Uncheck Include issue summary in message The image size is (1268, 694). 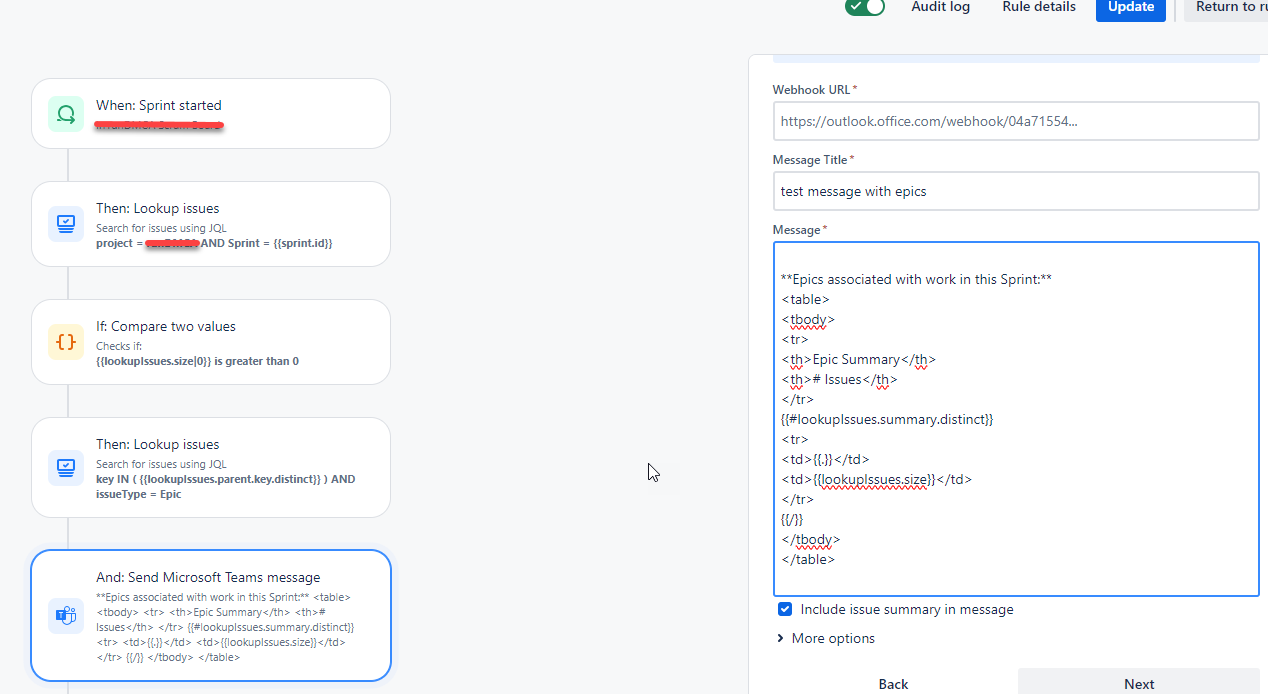pyautogui.click(x=785, y=609)
